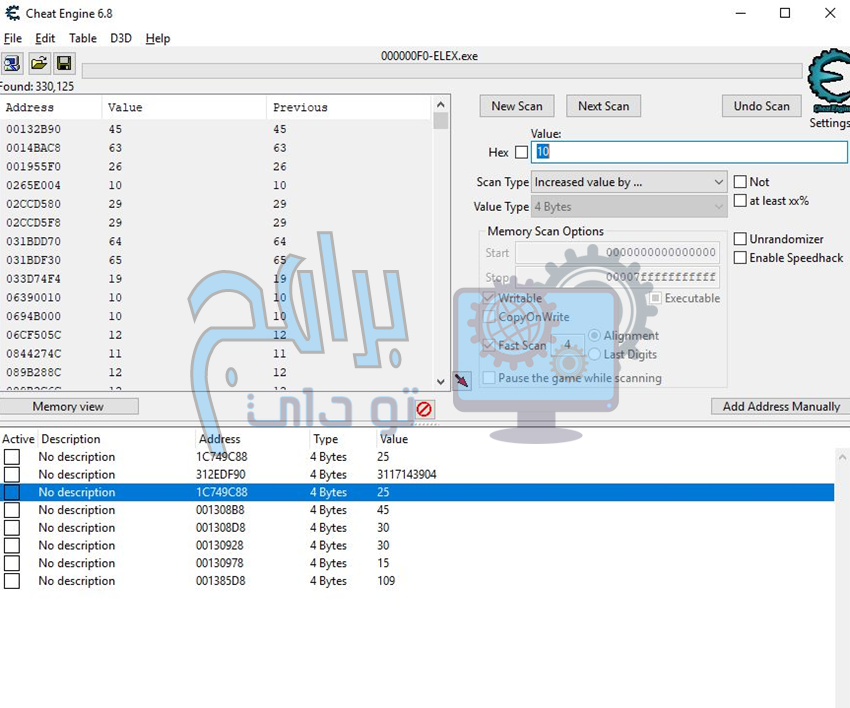Image resolution: width=850 pixels, height=708 pixels.
Task: Click the open process computer icon
Action: [x=12, y=64]
